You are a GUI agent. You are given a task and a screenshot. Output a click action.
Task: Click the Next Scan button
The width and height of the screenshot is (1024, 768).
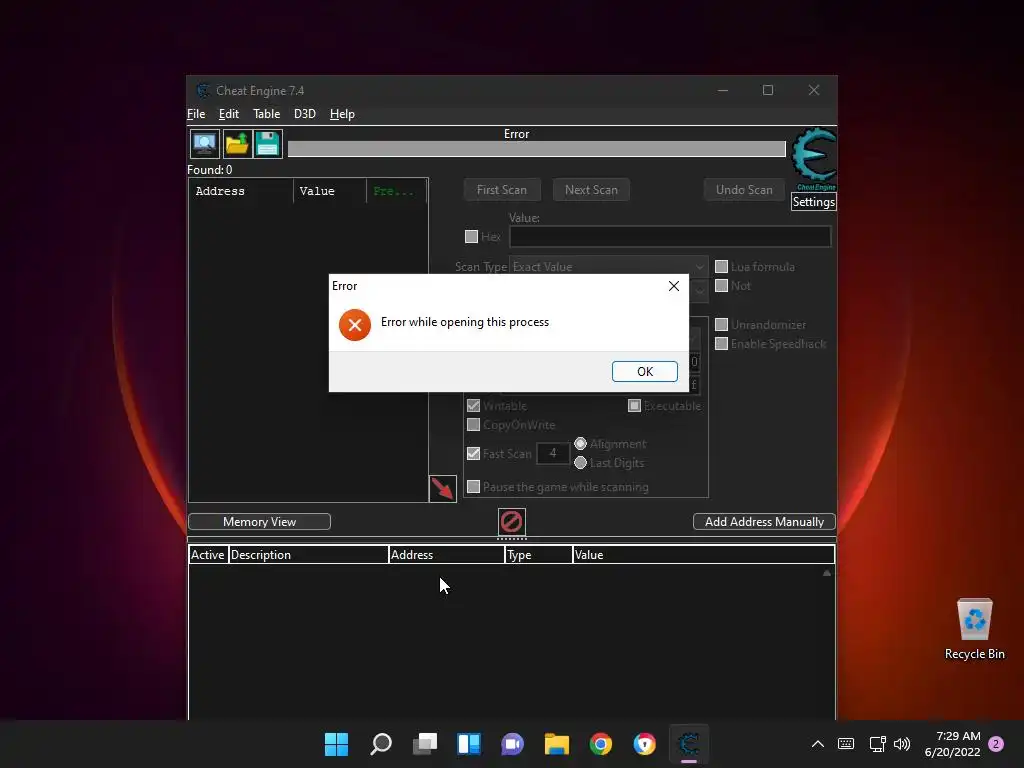tap(591, 190)
